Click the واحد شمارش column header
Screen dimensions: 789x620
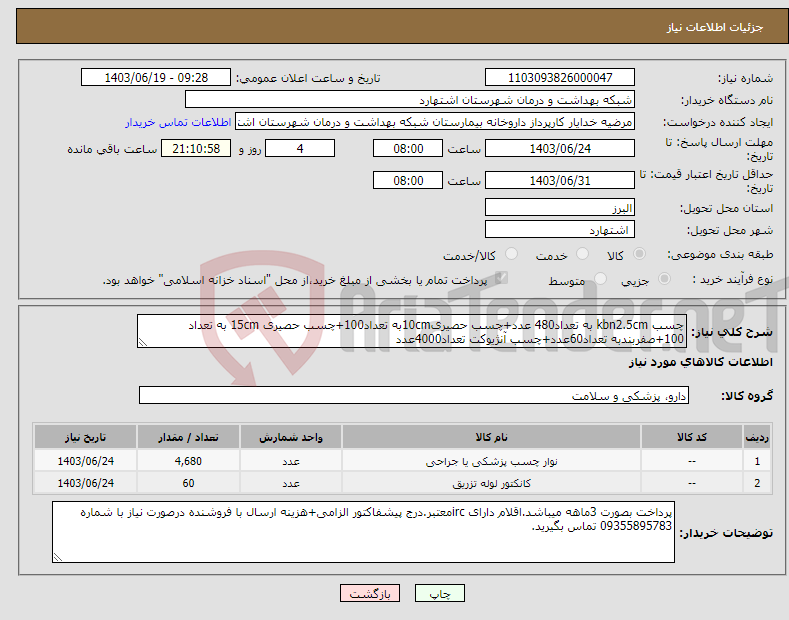291,437
